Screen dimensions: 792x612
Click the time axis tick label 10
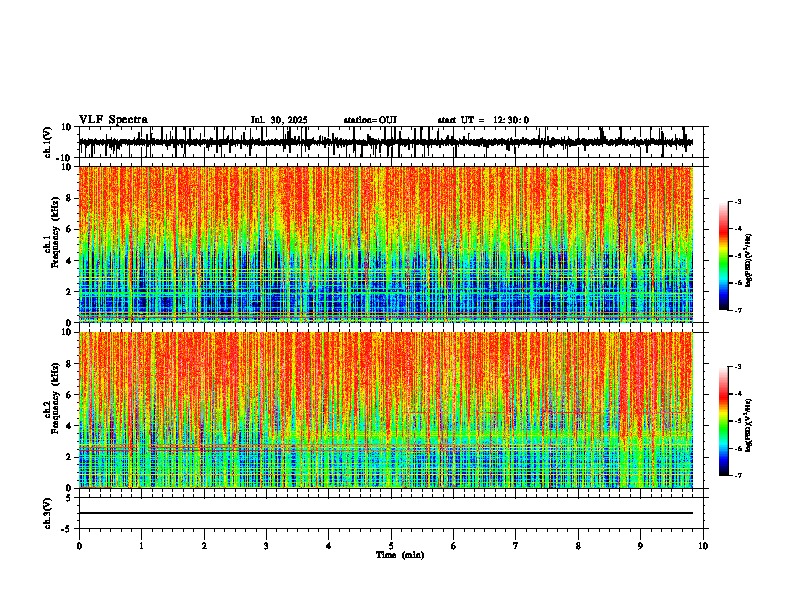[703, 546]
